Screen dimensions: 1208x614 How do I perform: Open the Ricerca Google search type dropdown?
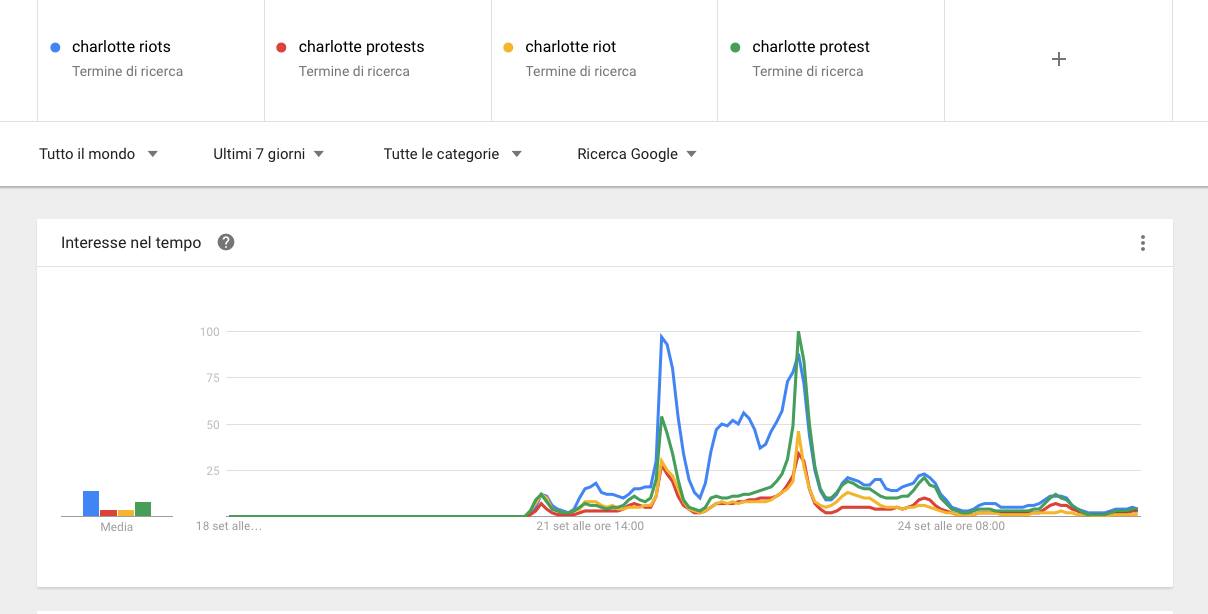pos(636,154)
